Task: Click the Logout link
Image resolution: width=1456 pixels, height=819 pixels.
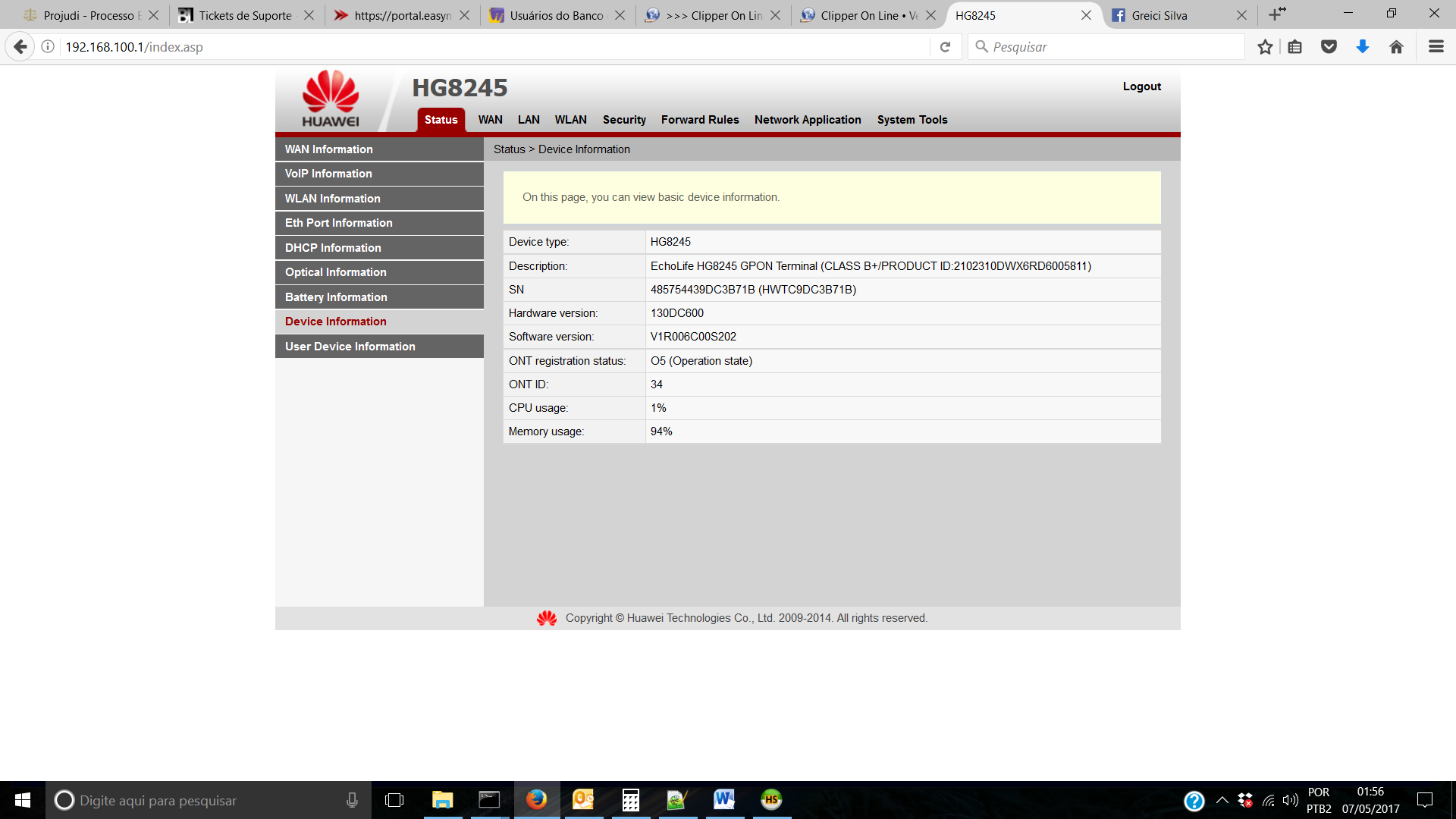Action: [1141, 86]
